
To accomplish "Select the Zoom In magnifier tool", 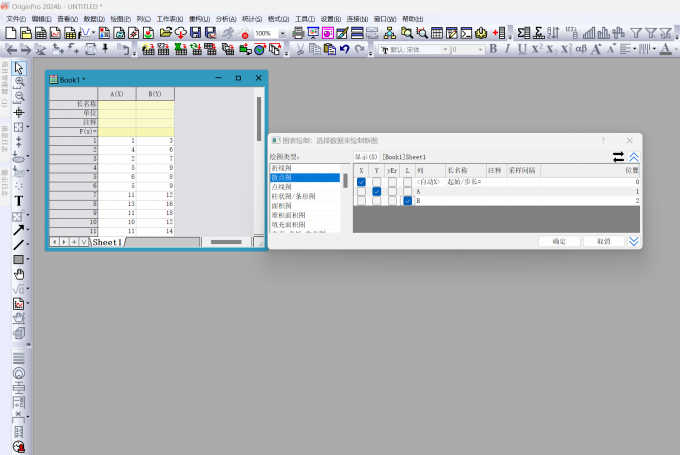I will pyautogui.click(x=19, y=82).
